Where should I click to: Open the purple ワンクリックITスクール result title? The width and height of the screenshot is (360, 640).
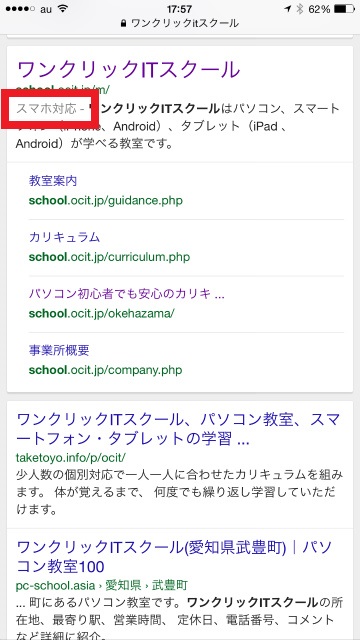click(129, 69)
